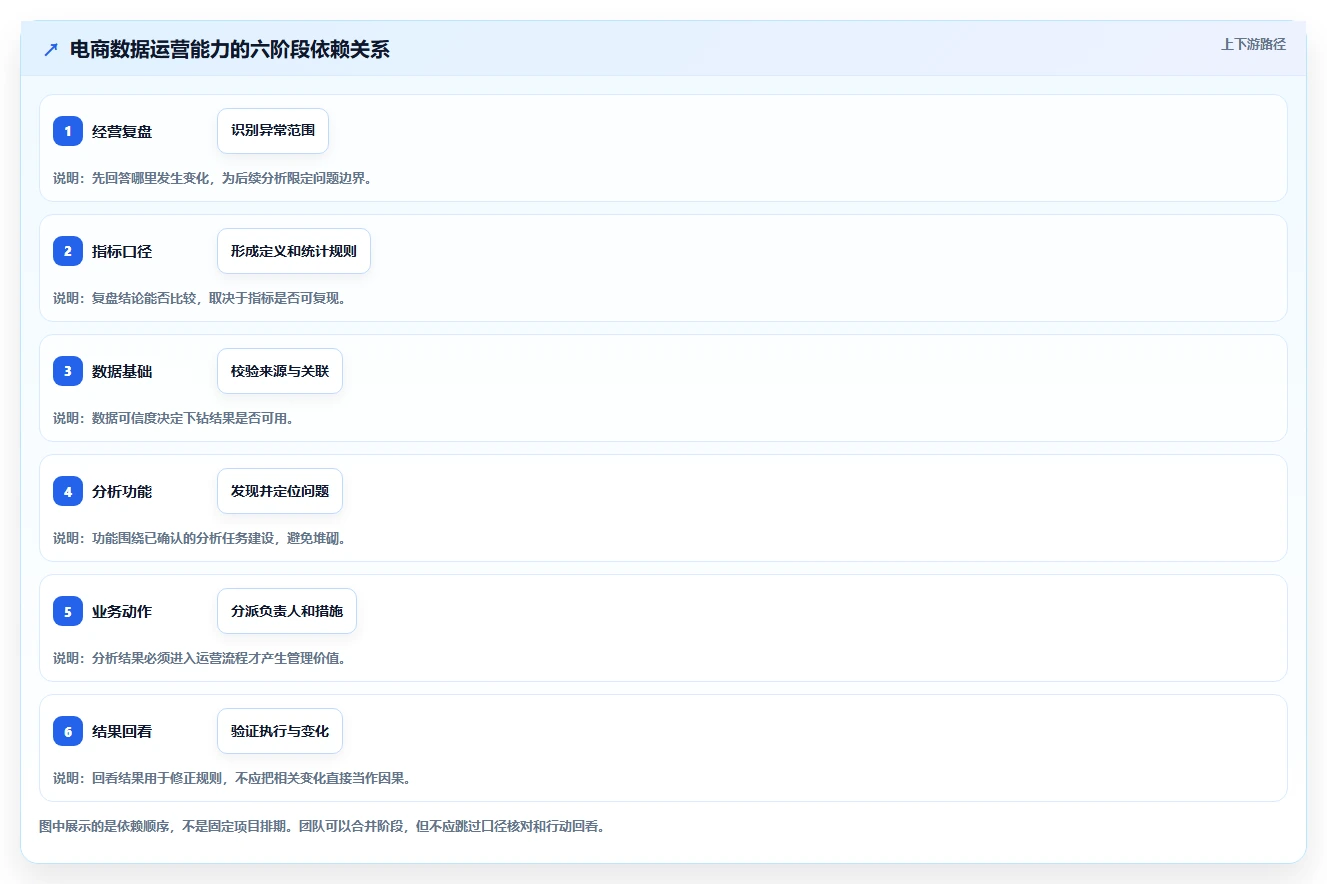Click the 识别异常范围 chip
Image resolution: width=1327 pixels, height=884 pixels.
[273, 131]
